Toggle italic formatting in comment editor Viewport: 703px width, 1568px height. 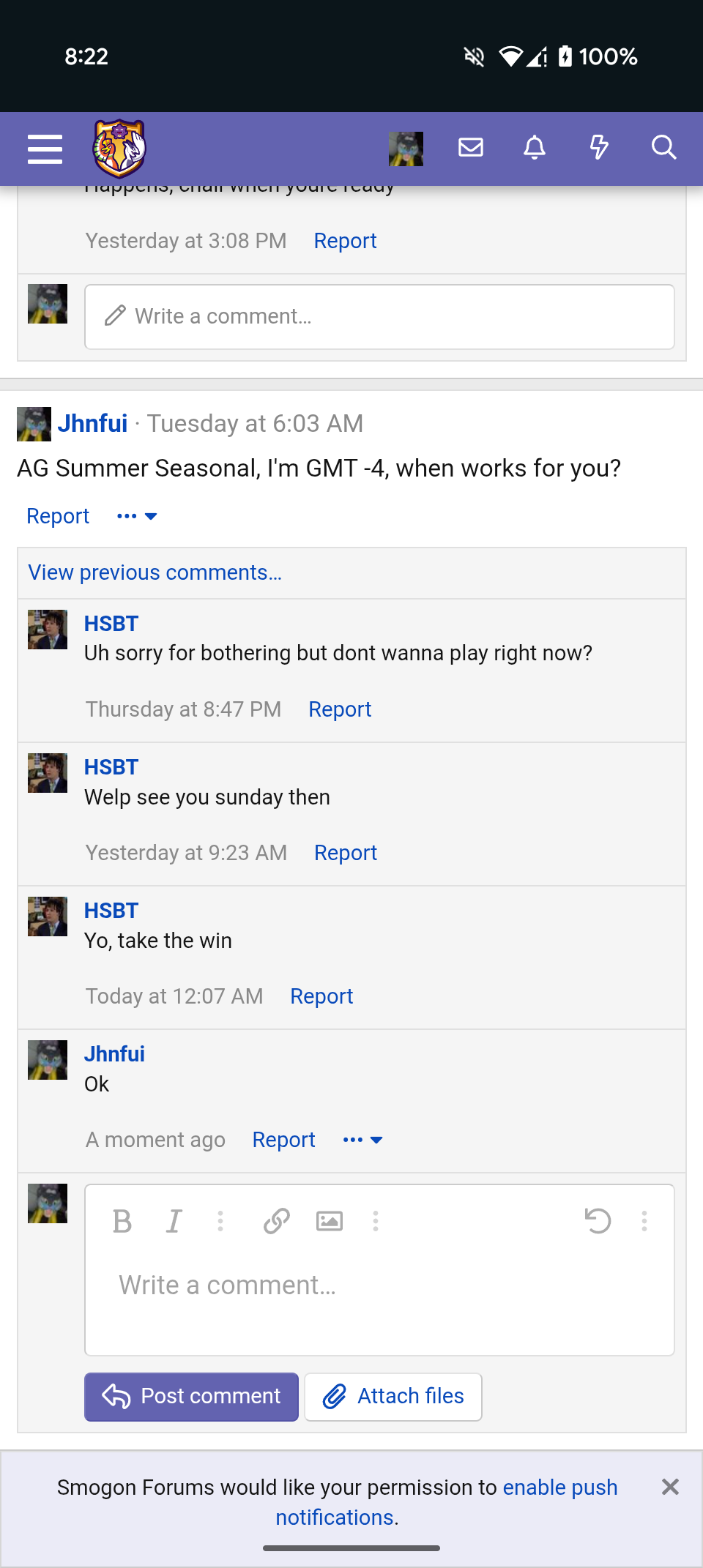point(174,1221)
